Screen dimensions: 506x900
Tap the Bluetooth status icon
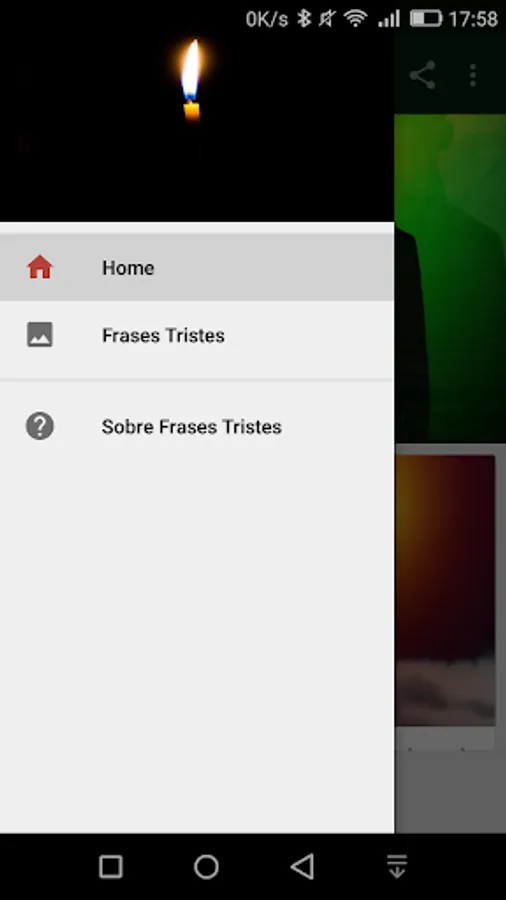pos(303,19)
